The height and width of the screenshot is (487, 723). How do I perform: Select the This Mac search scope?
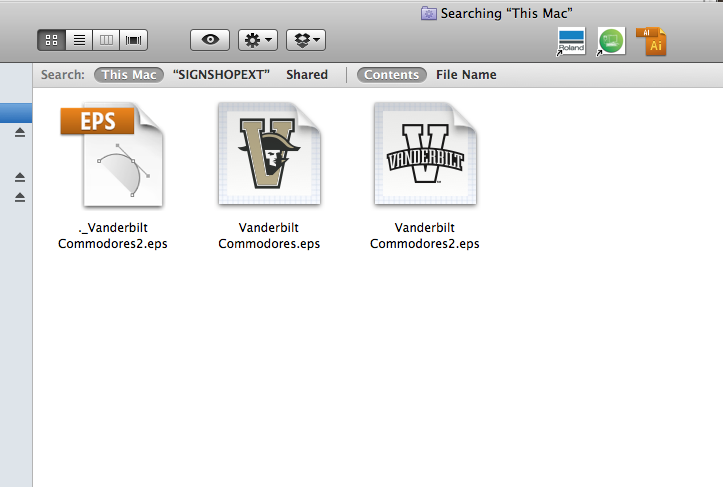tap(129, 75)
